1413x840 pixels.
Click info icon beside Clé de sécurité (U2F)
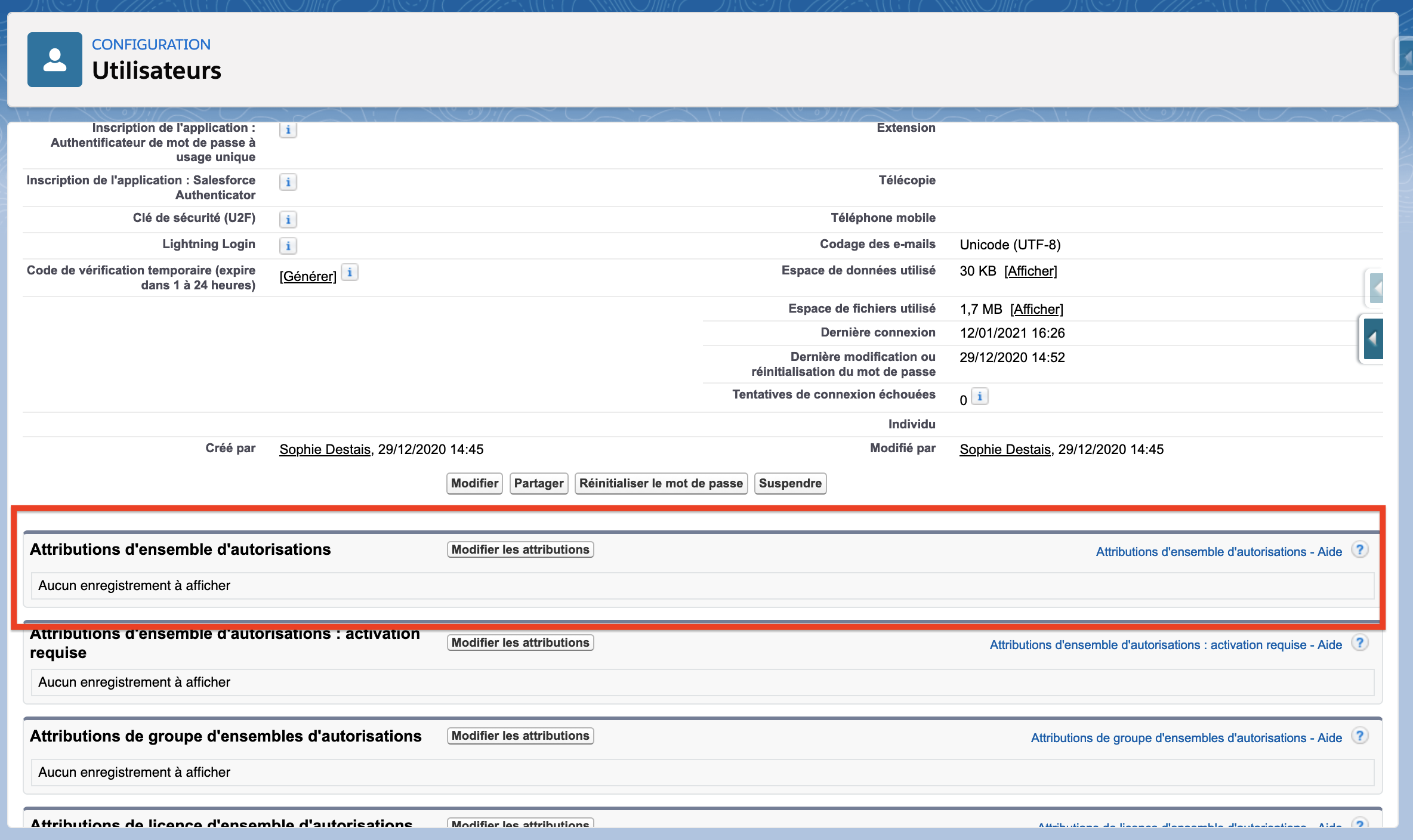click(288, 220)
